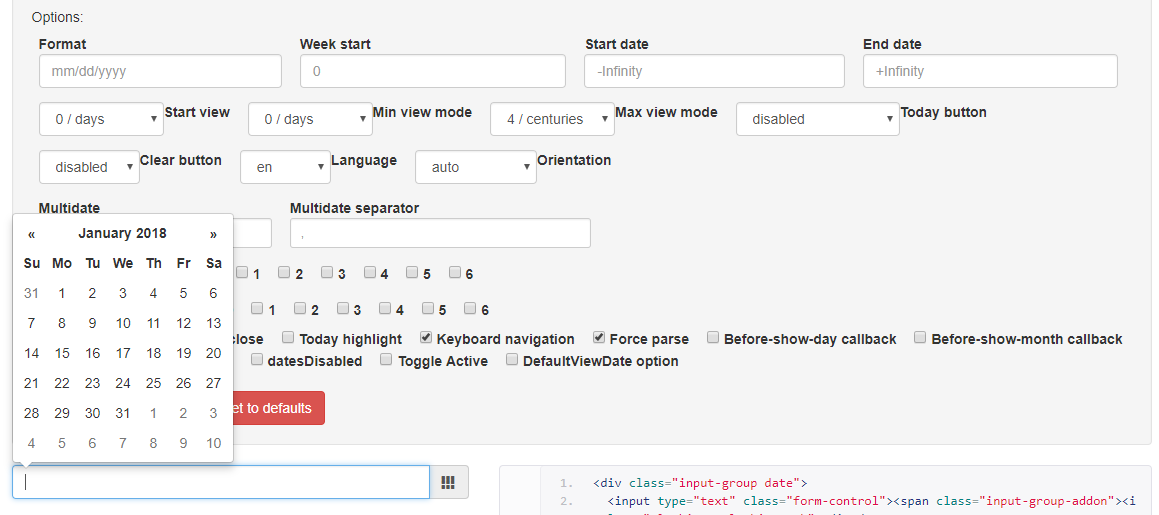This screenshot has width=1159, height=515.
Task: Focus the End date input field
Action: (x=989, y=71)
